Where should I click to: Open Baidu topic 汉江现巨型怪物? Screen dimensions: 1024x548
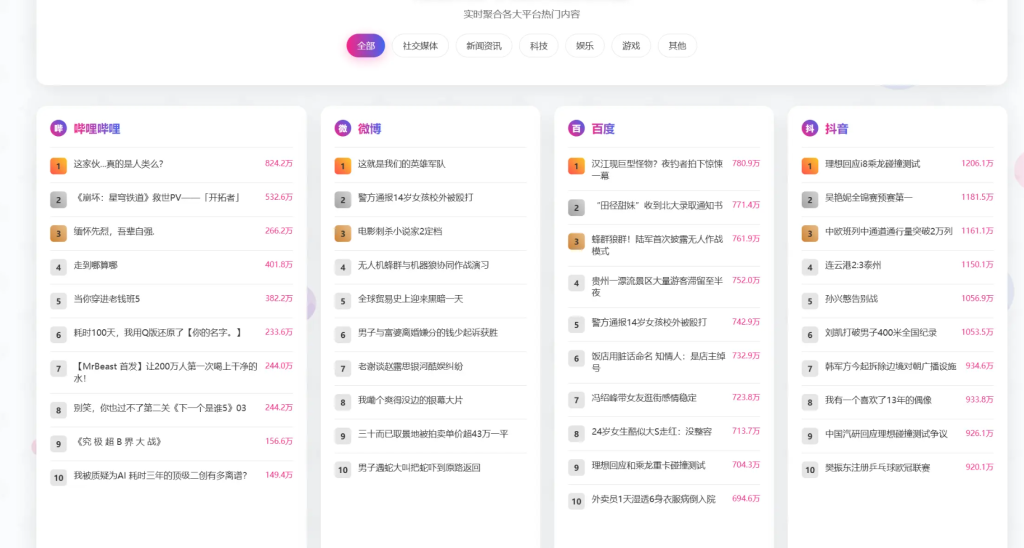(x=658, y=170)
